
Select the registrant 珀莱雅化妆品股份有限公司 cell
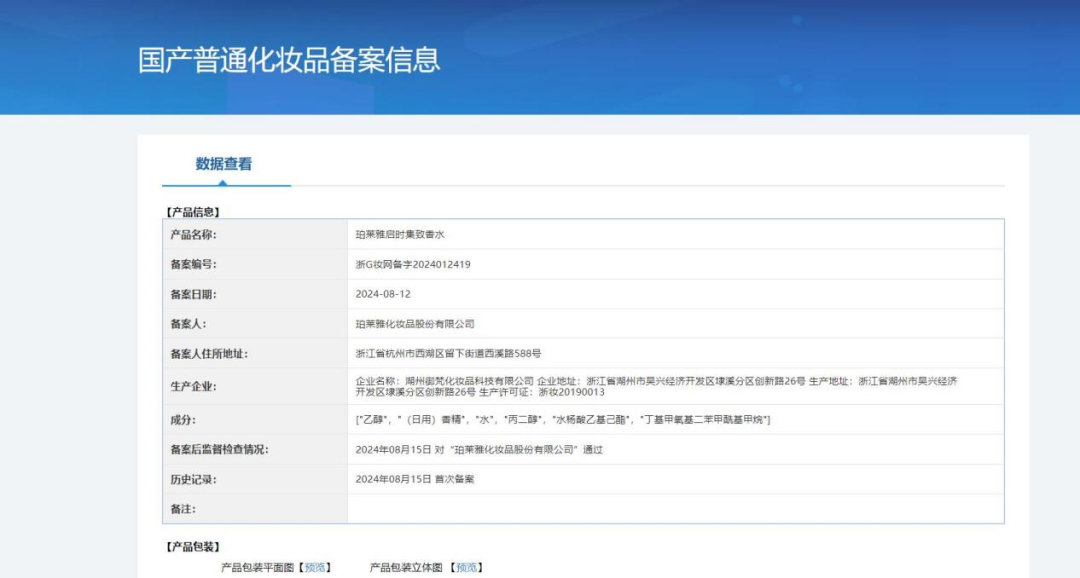click(x=415, y=324)
